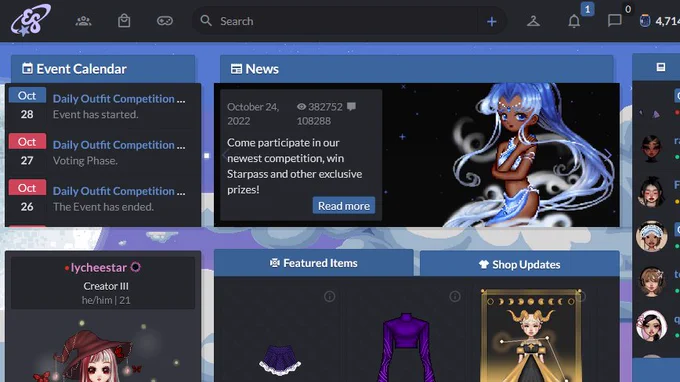Select the gold constellation outfit item
The image size is (680, 382).
pyautogui.click(x=531, y=335)
